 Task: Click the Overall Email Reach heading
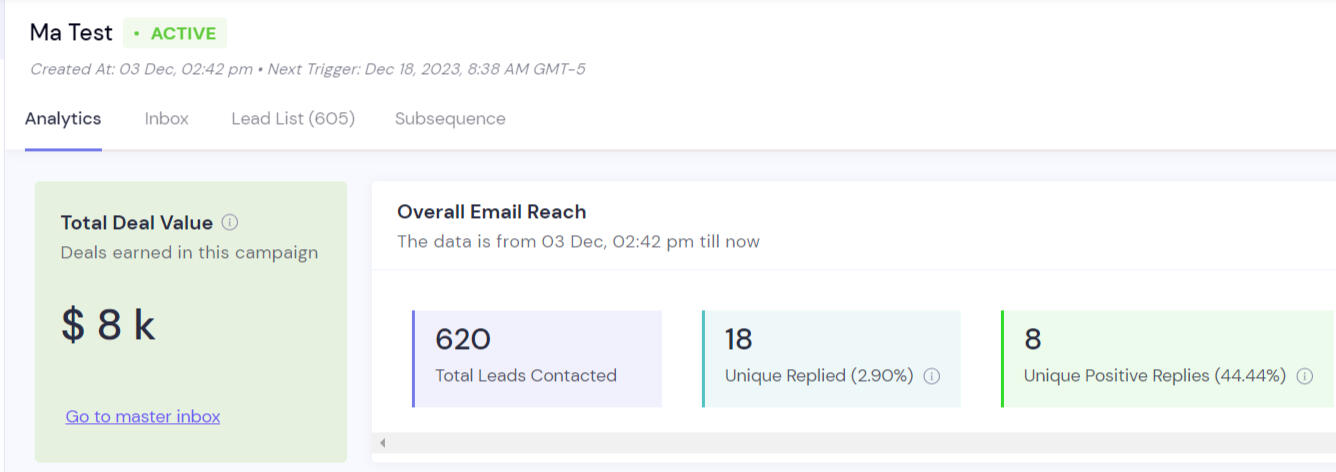pos(491,211)
